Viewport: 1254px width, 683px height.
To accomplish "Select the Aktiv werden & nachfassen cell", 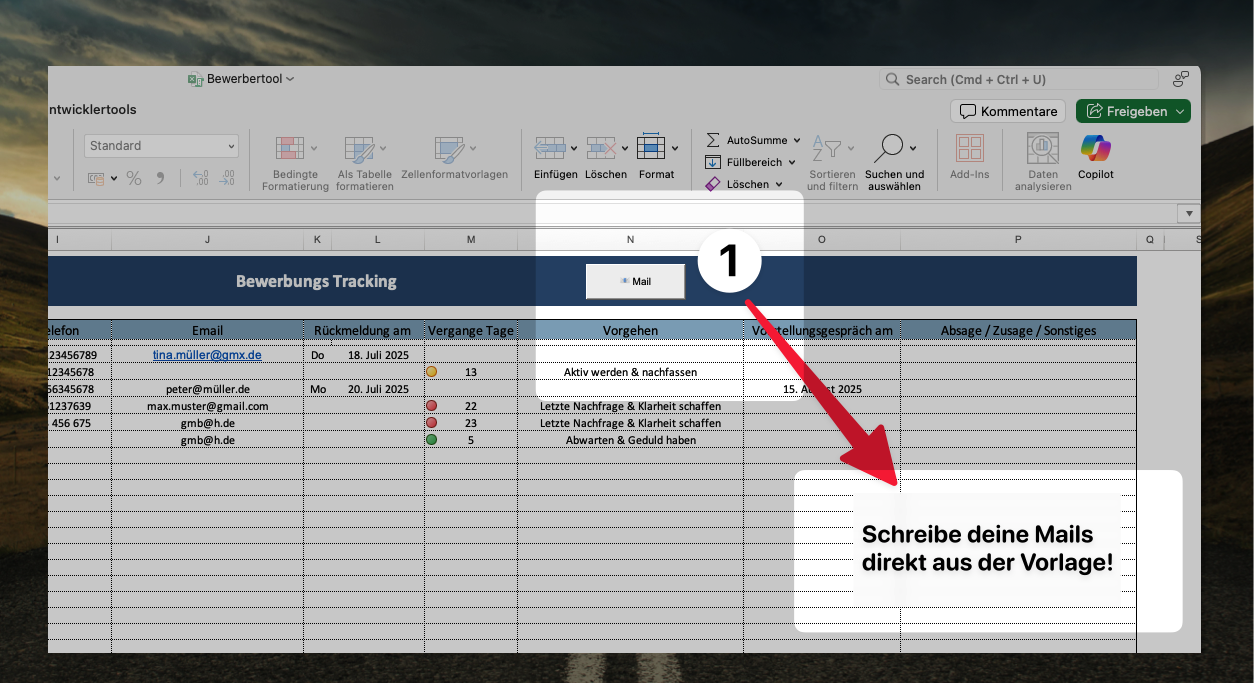I will coord(630,372).
